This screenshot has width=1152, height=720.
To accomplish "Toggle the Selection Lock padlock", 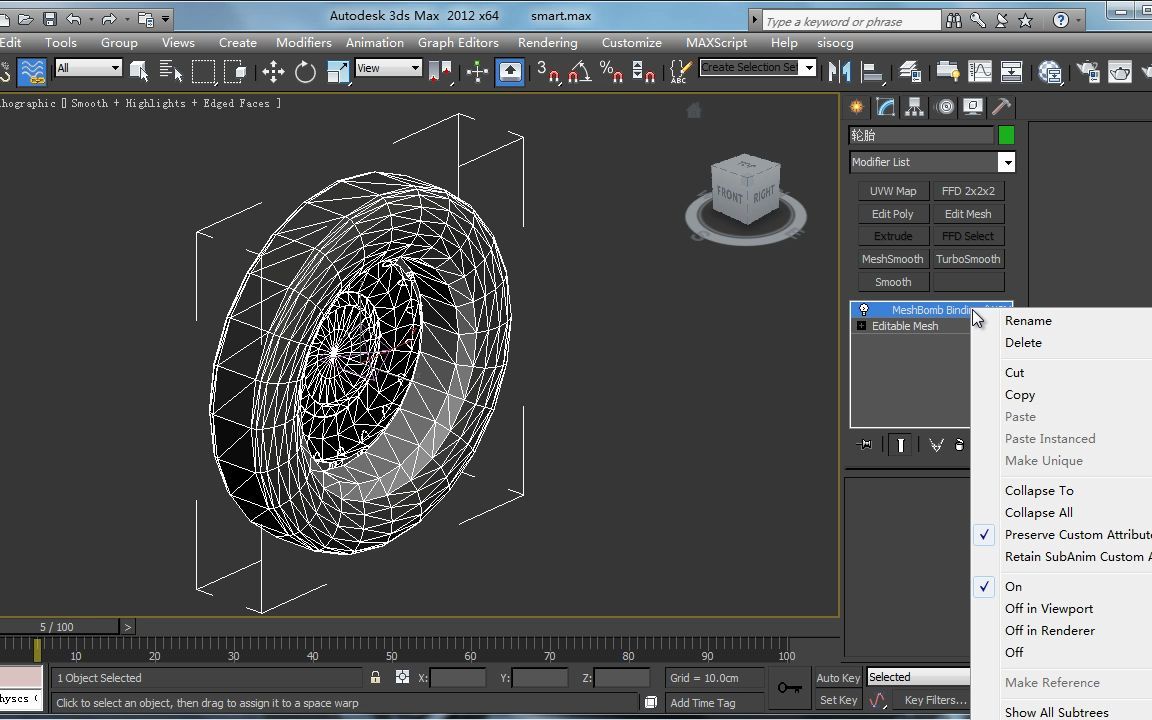I will pos(376,678).
